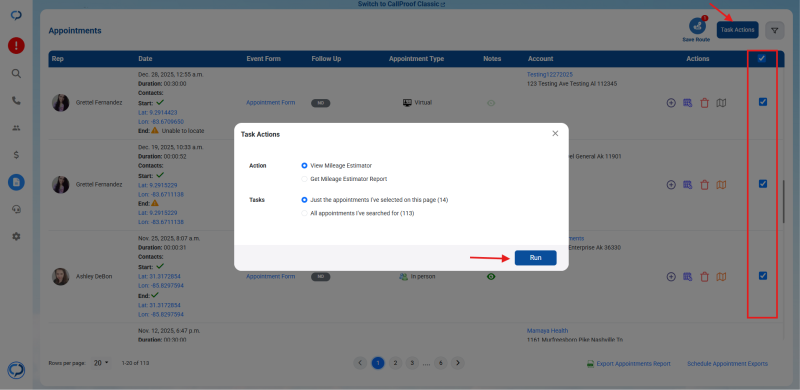Open the Appointment Form link in Ashley DeBon's row

(270, 277)
